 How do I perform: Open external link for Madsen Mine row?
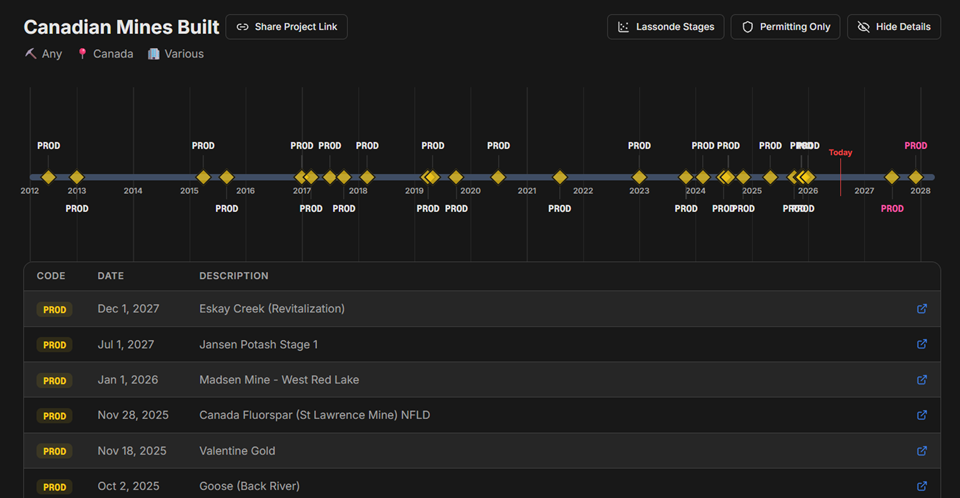(921, 380)
